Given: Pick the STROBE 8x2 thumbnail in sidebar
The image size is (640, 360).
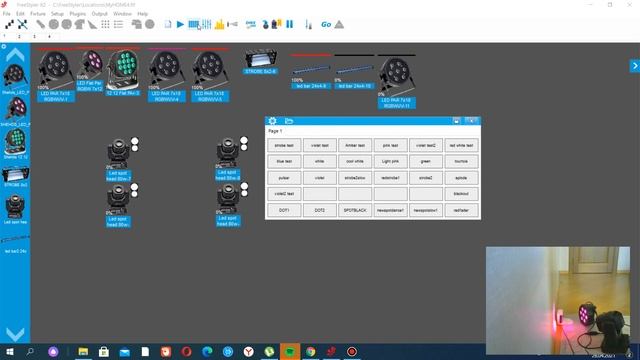Looking at the screenshot, I should click(x=16, y=176).
